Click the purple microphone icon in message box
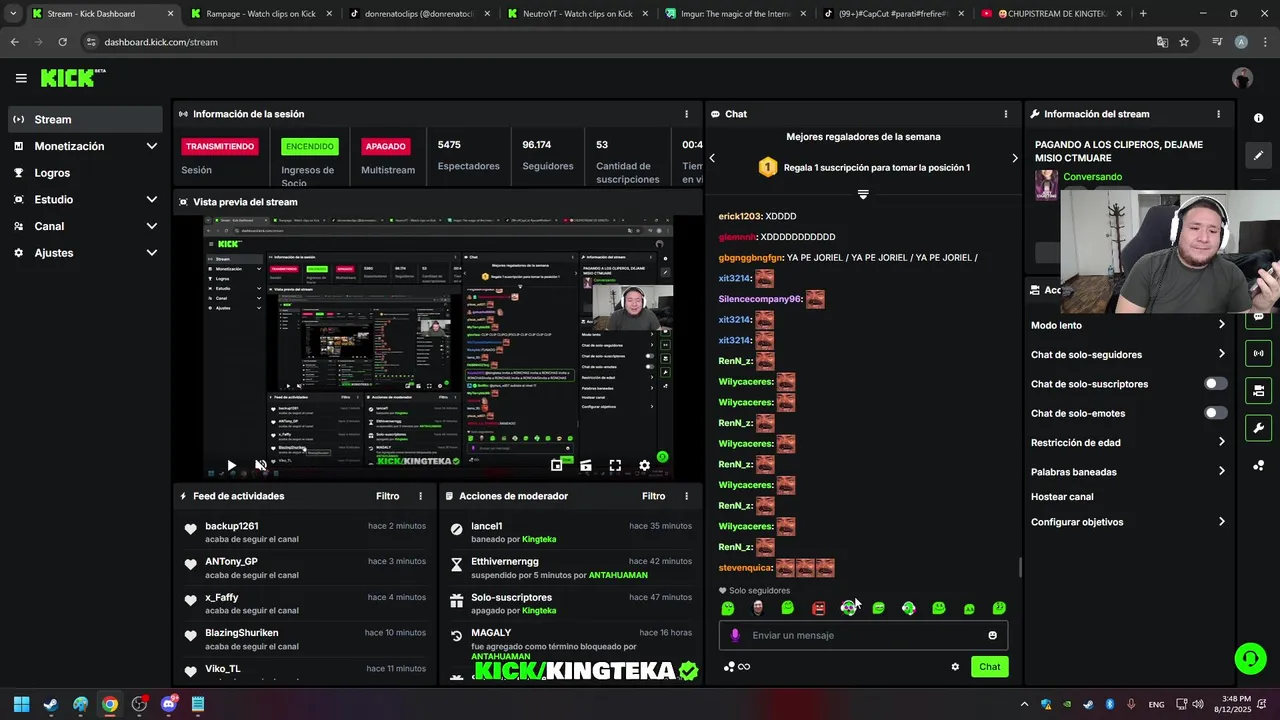 point(735,635)
